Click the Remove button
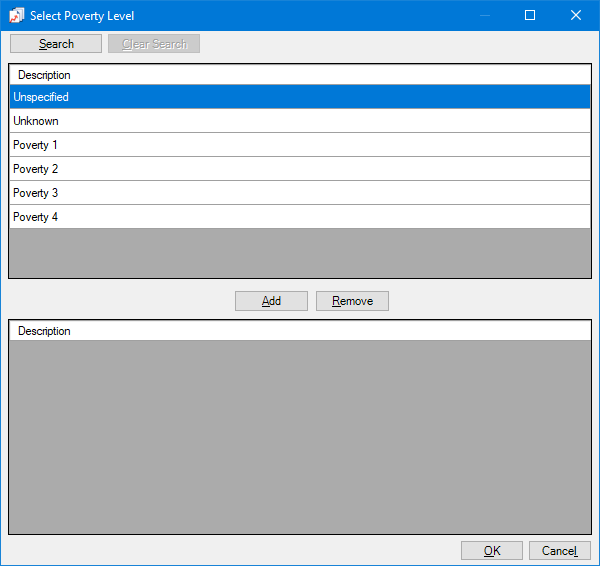The height and width of the screenshot is (566, 600). [352, 301]
